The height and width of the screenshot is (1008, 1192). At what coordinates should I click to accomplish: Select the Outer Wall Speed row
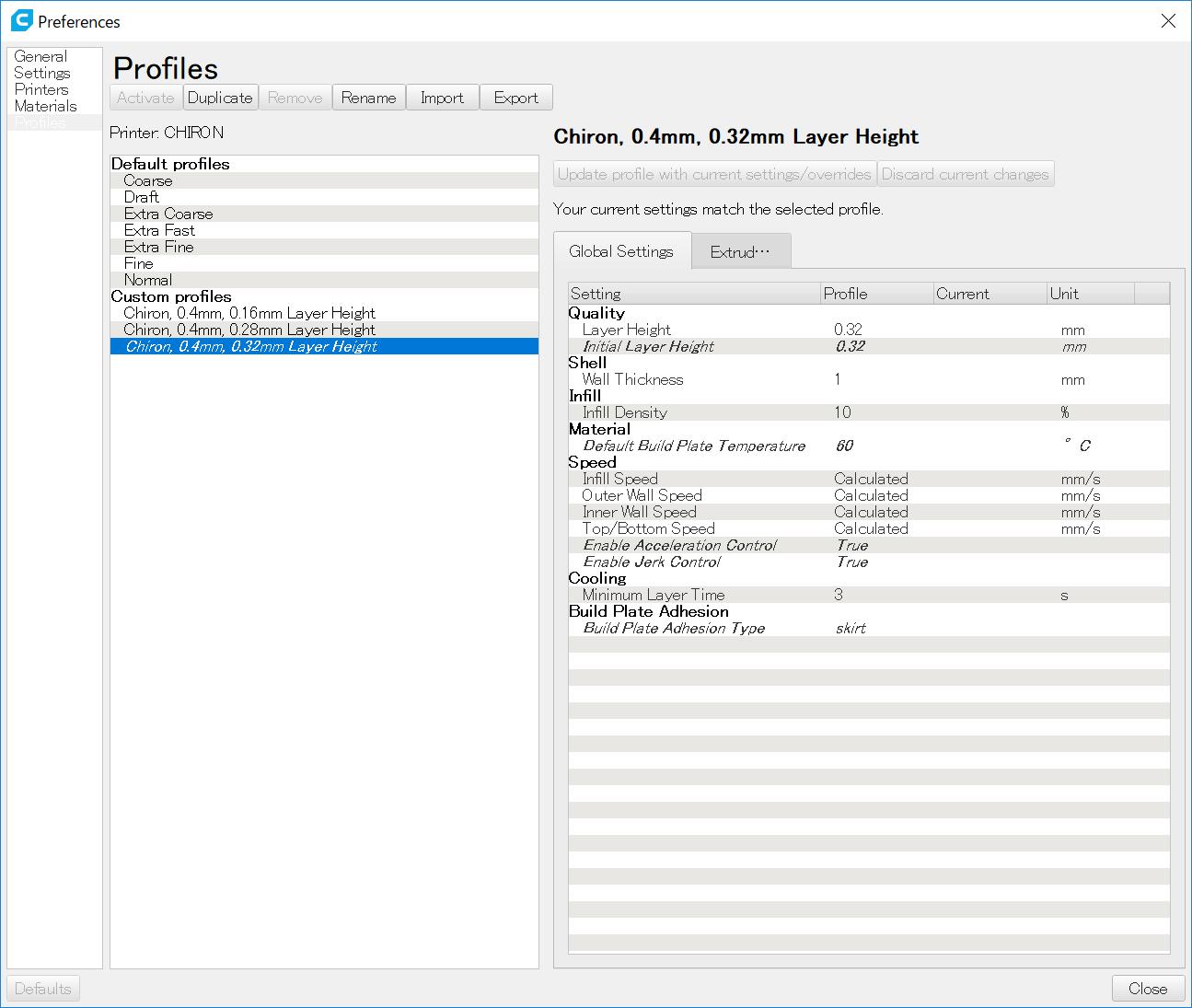[x=869, y=495]
